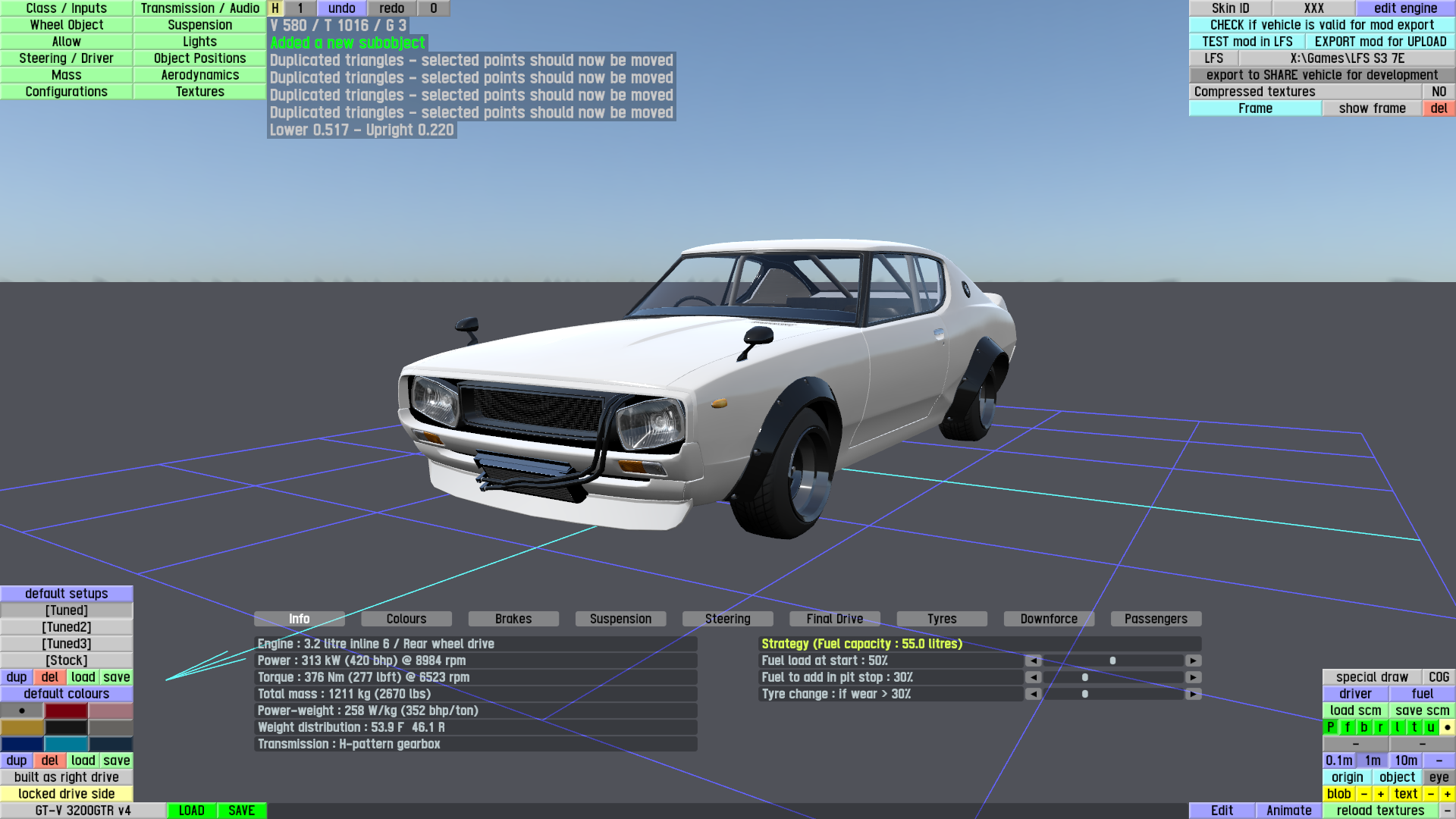This screenshot has height=819, width=1456.
Task: Toggle the eye view mode
Action: 1439,777
